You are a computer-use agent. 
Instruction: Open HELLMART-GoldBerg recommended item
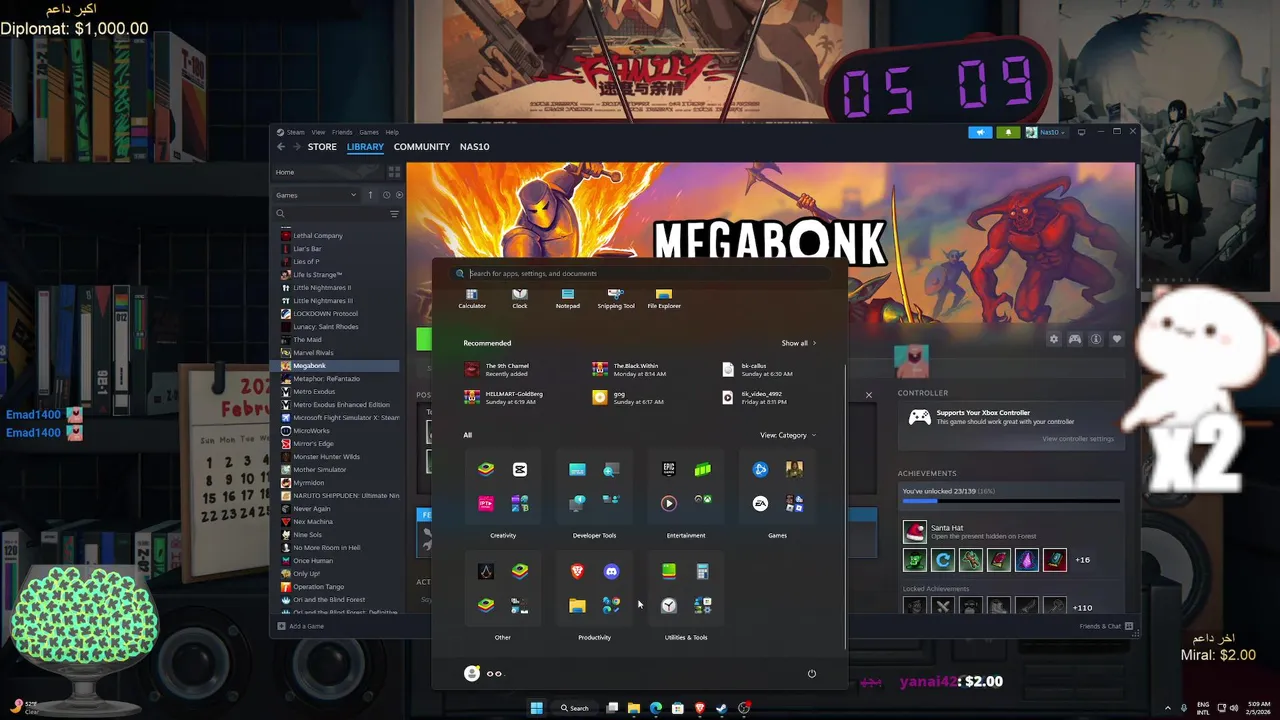point(504,397)
